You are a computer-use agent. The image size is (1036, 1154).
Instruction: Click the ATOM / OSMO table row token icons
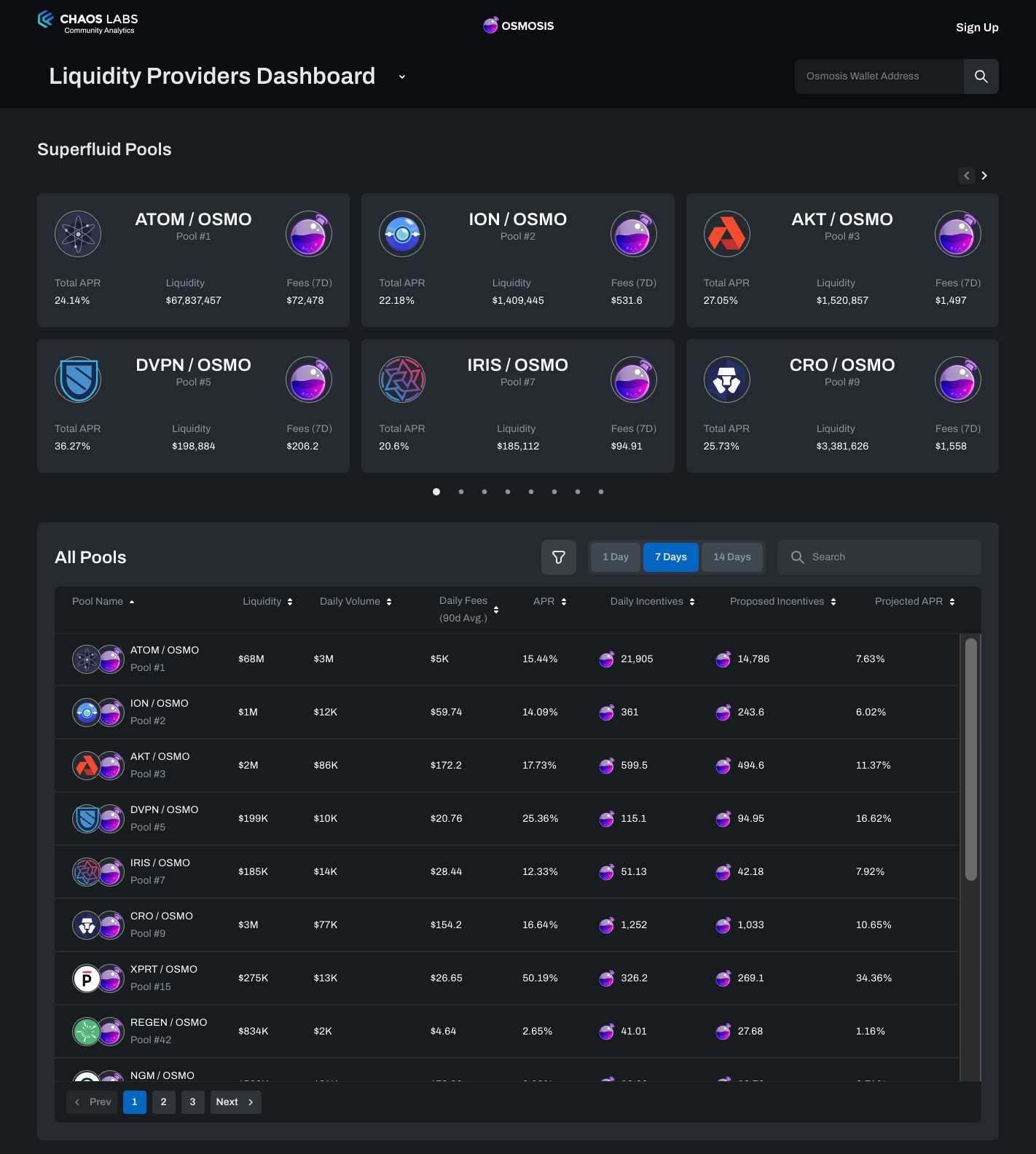[98, 659]
